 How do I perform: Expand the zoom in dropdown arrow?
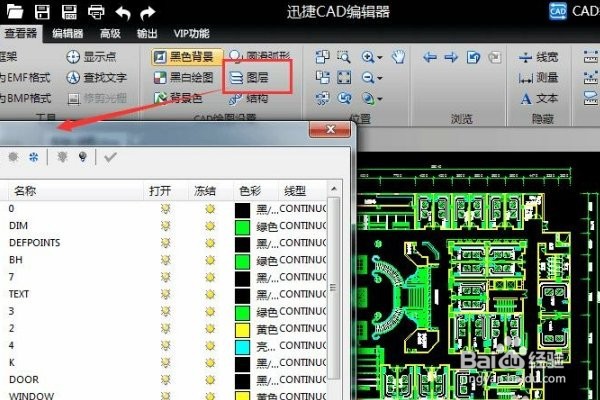[380, 57]
